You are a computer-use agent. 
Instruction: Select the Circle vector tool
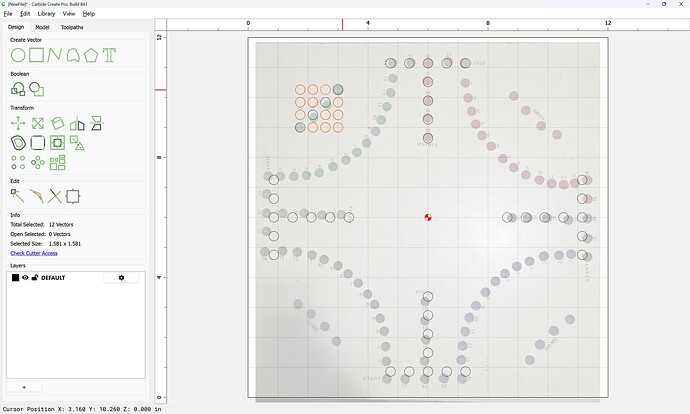18,55
